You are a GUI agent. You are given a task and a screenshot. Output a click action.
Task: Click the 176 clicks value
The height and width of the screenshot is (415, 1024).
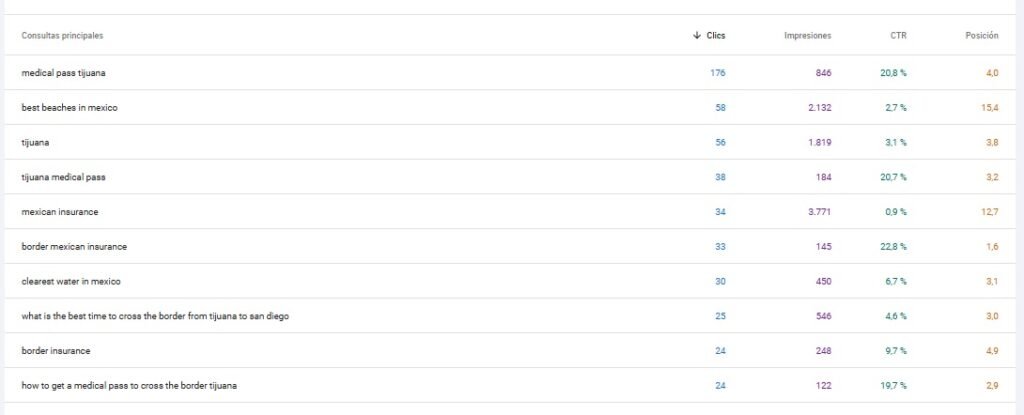pyautogui.click(x=718, y=73)
